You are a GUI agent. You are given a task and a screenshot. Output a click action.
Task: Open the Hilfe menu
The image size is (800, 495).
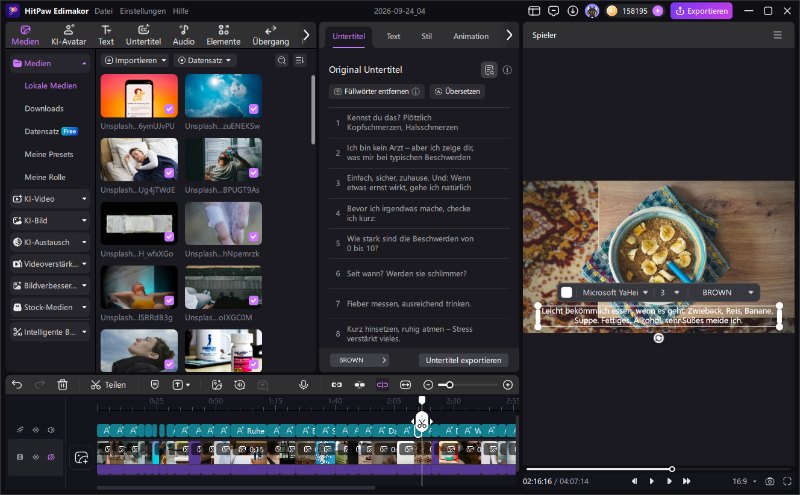tap(181, 11)
